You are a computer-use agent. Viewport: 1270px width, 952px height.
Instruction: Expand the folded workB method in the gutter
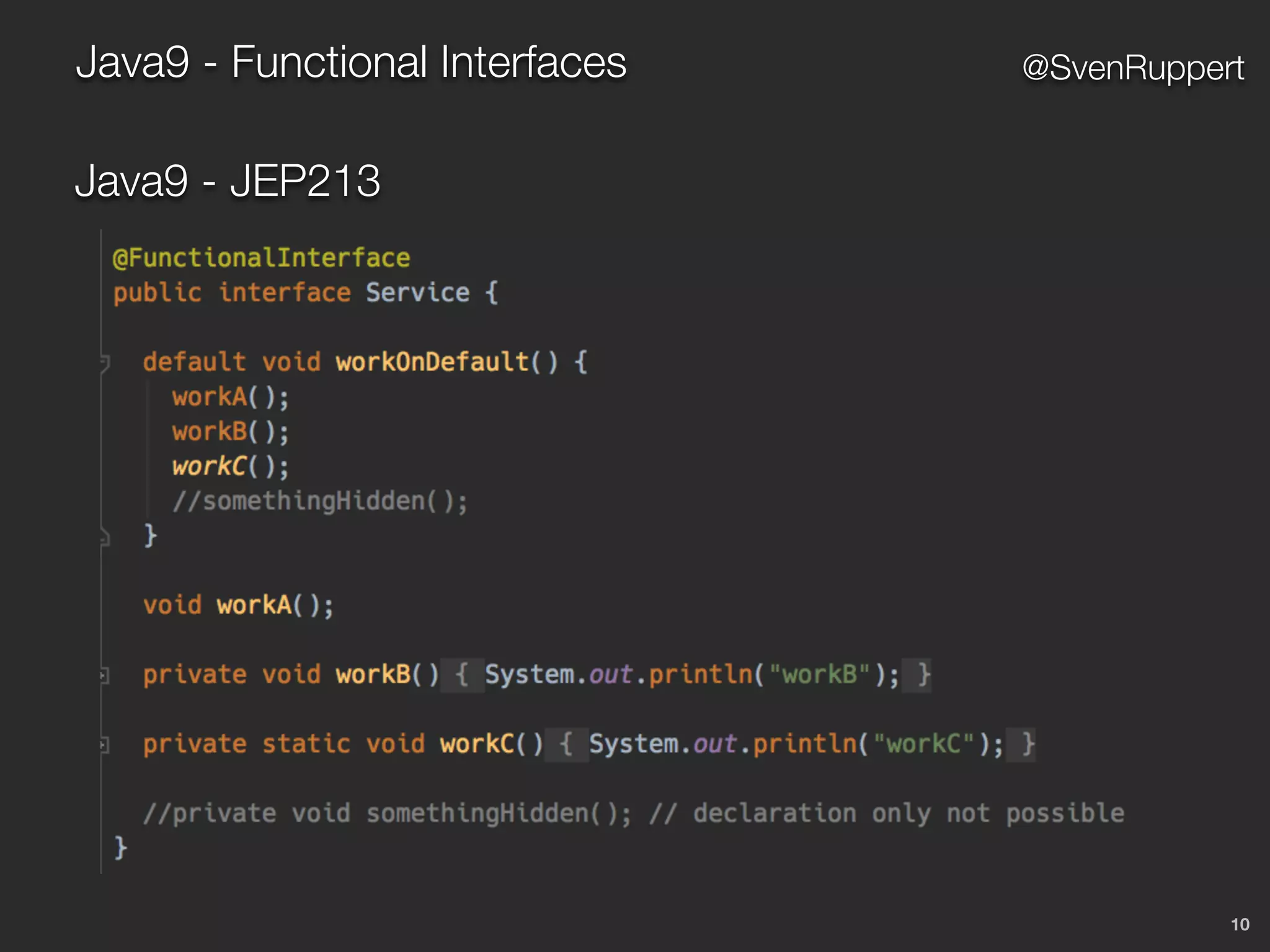(x=105, y=676)
